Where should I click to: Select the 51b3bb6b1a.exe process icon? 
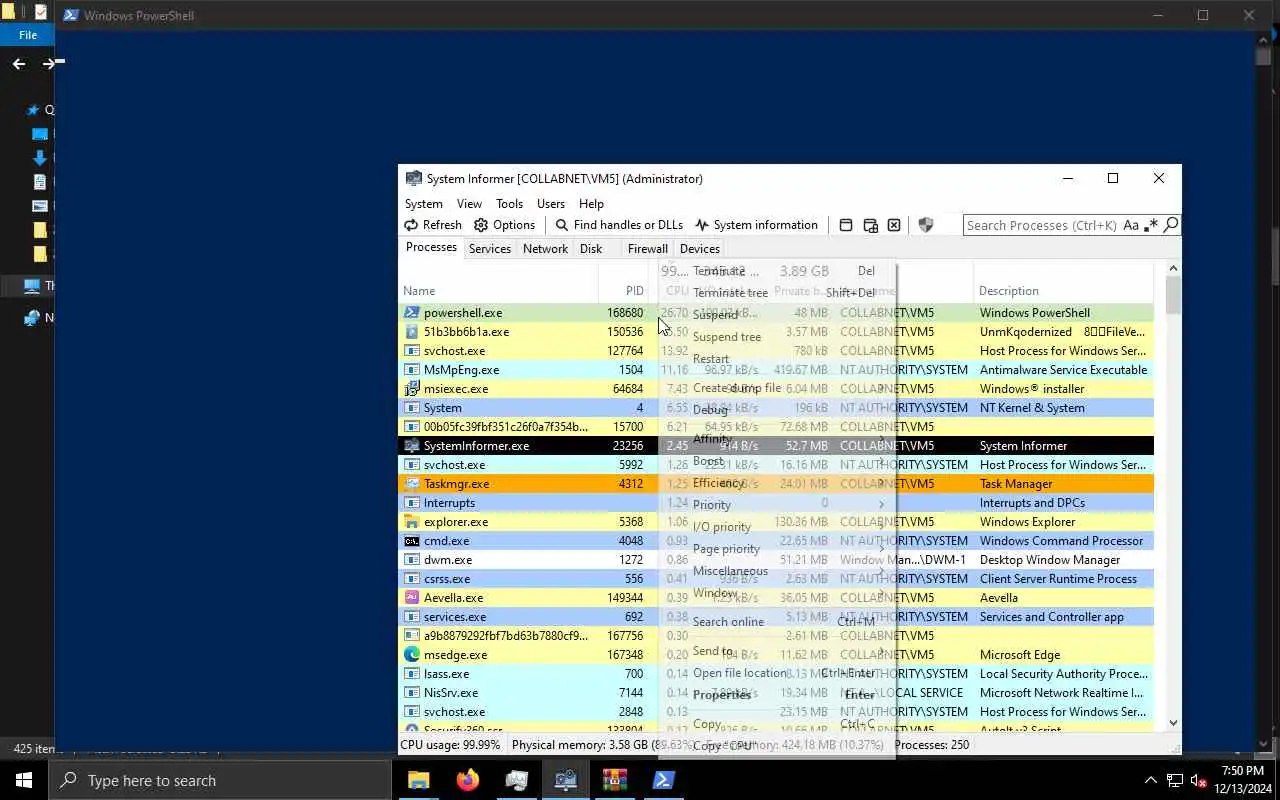click(411, 332)
